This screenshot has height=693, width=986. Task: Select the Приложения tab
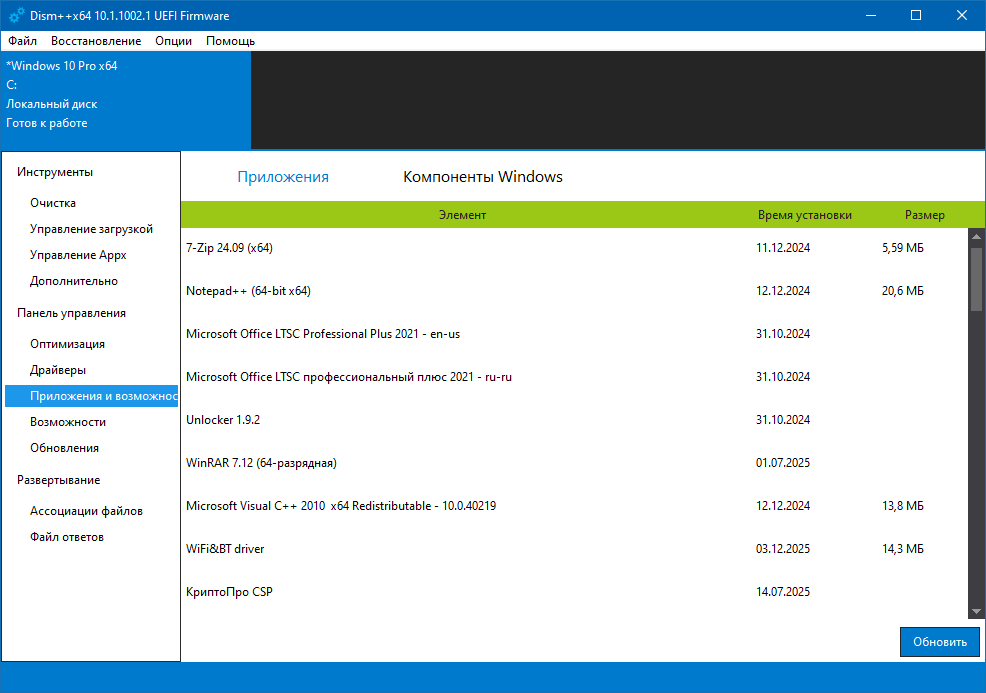282,177
